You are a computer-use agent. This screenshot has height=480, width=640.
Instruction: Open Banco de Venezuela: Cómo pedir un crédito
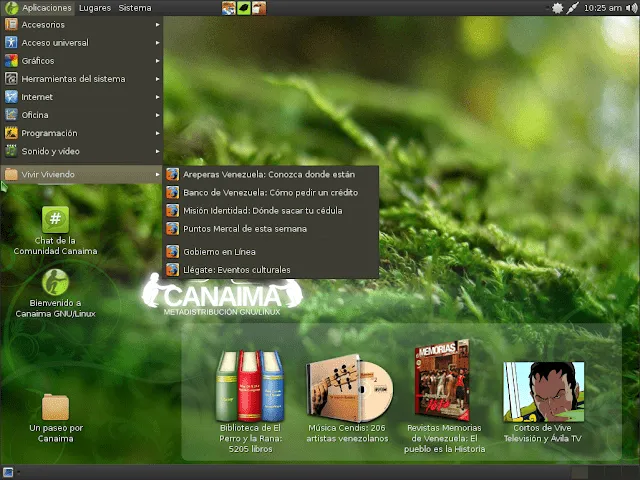tap(271, 193)
